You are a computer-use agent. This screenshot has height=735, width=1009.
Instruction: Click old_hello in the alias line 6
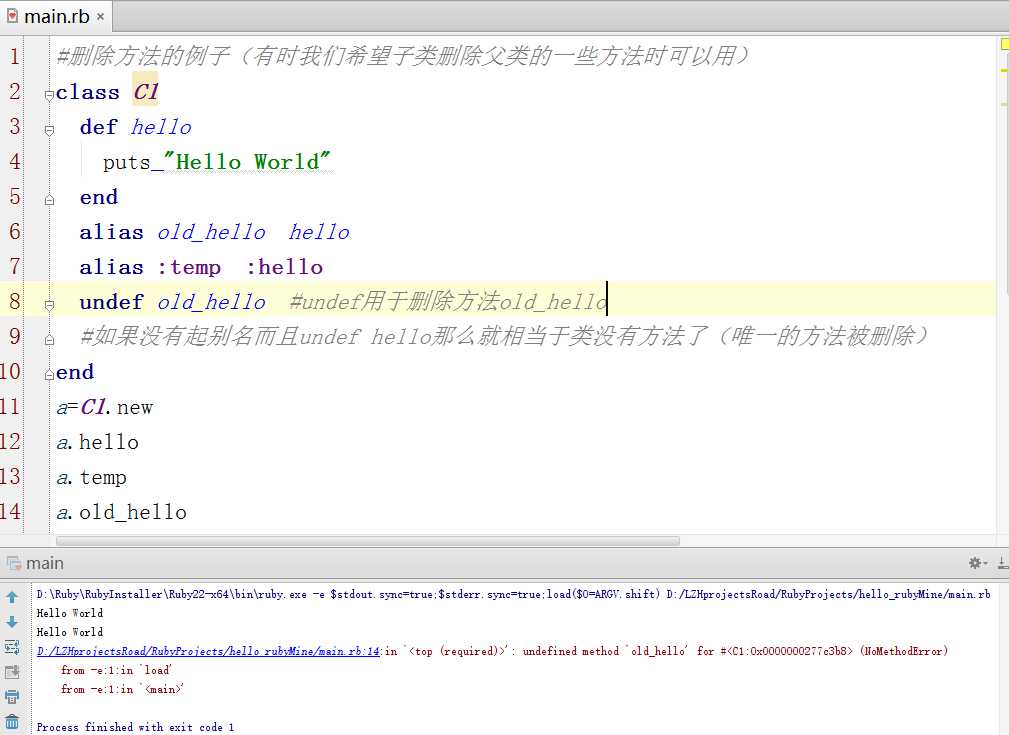coord(211,232)
